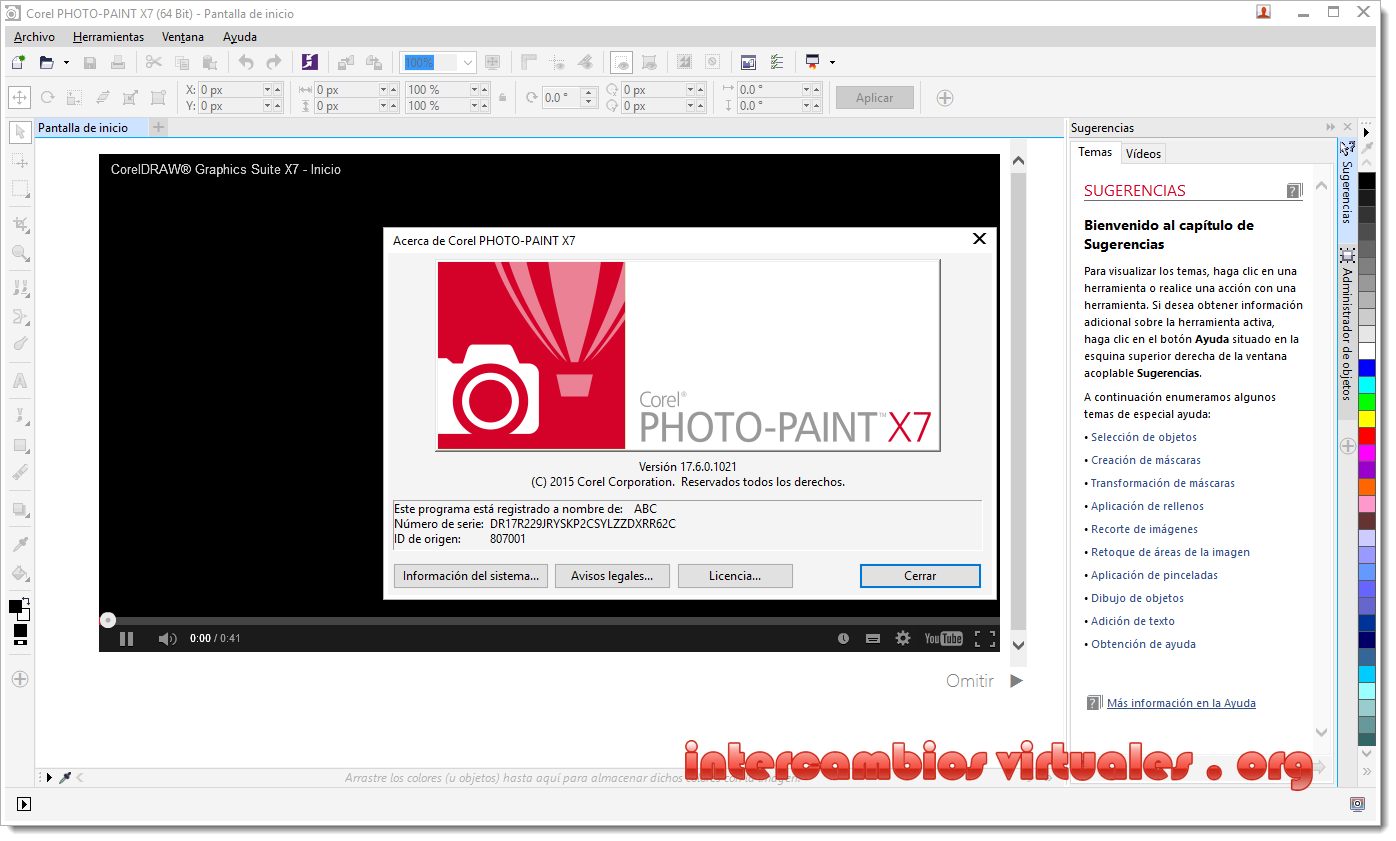This screenshot has height=841, width=1396.
Task: Open the X position dropdown arrow
Action: click(268, 90)
